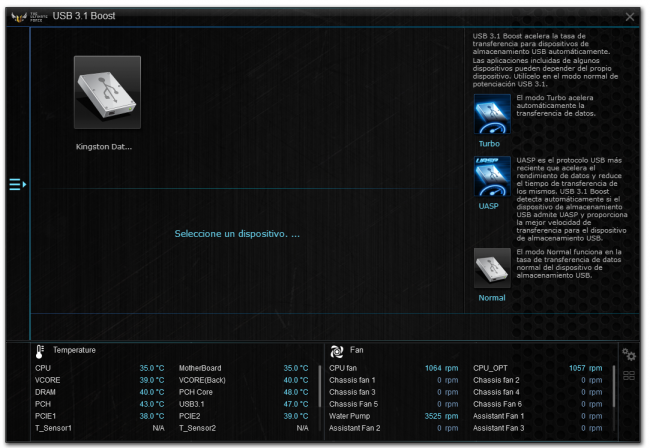Click the CPU_OPT 1057 rpm reading
The width and height of the screenshot is (650, 448).
tap(586, 368)
